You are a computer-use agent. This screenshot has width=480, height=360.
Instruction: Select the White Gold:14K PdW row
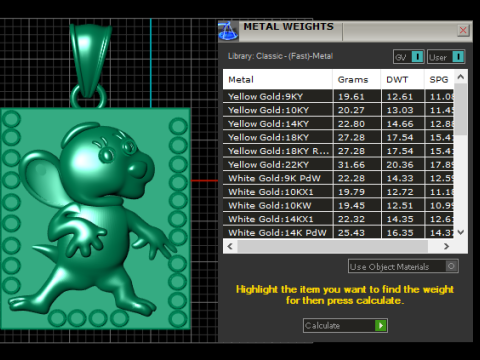338,232
